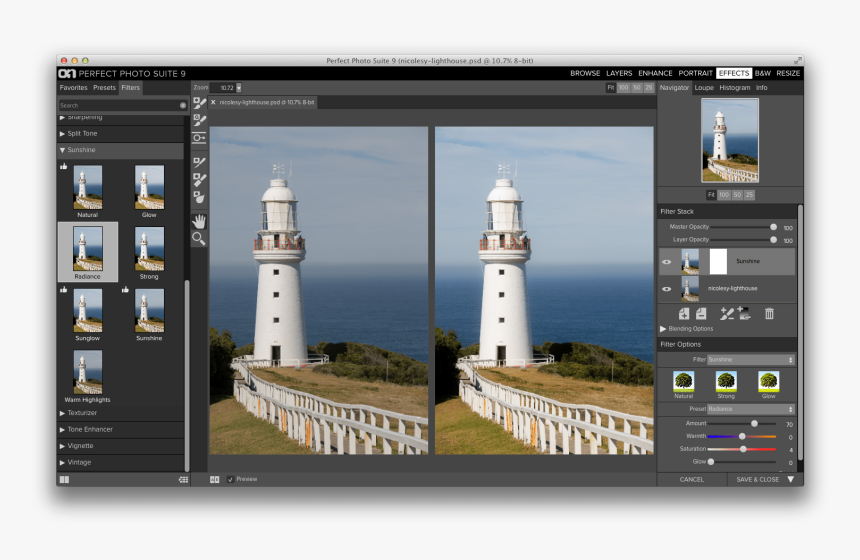Select the Masking Brush tool
The height and width of the screenshot is (560, 860).
point(199,103)
